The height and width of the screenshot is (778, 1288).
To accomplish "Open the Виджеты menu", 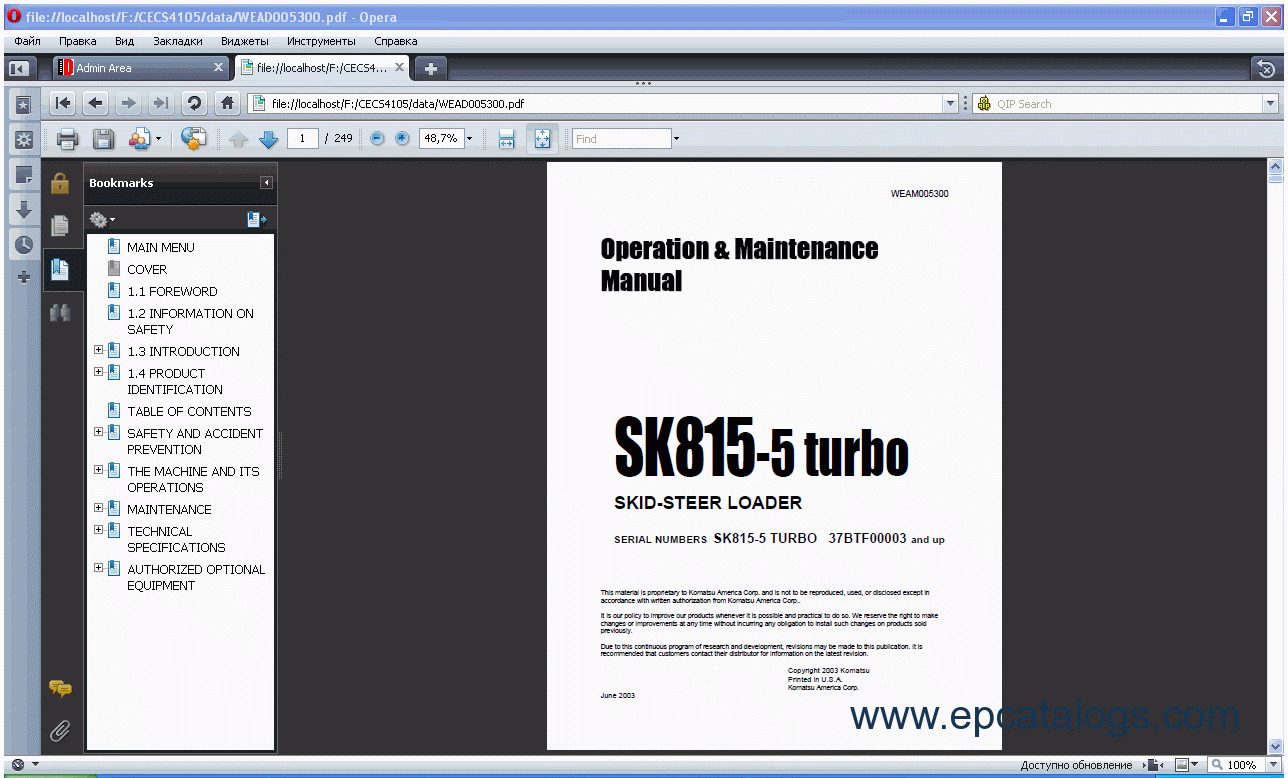I will pyautogui.click(x=245, y=41).
